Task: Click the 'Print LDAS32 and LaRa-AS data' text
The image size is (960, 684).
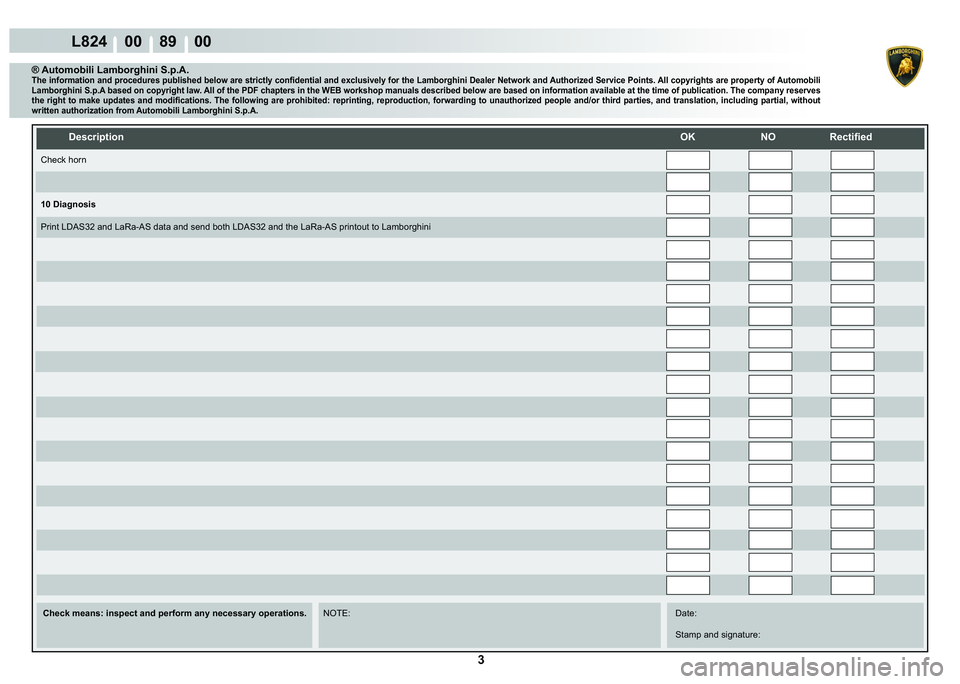Action: pos(235,227)
